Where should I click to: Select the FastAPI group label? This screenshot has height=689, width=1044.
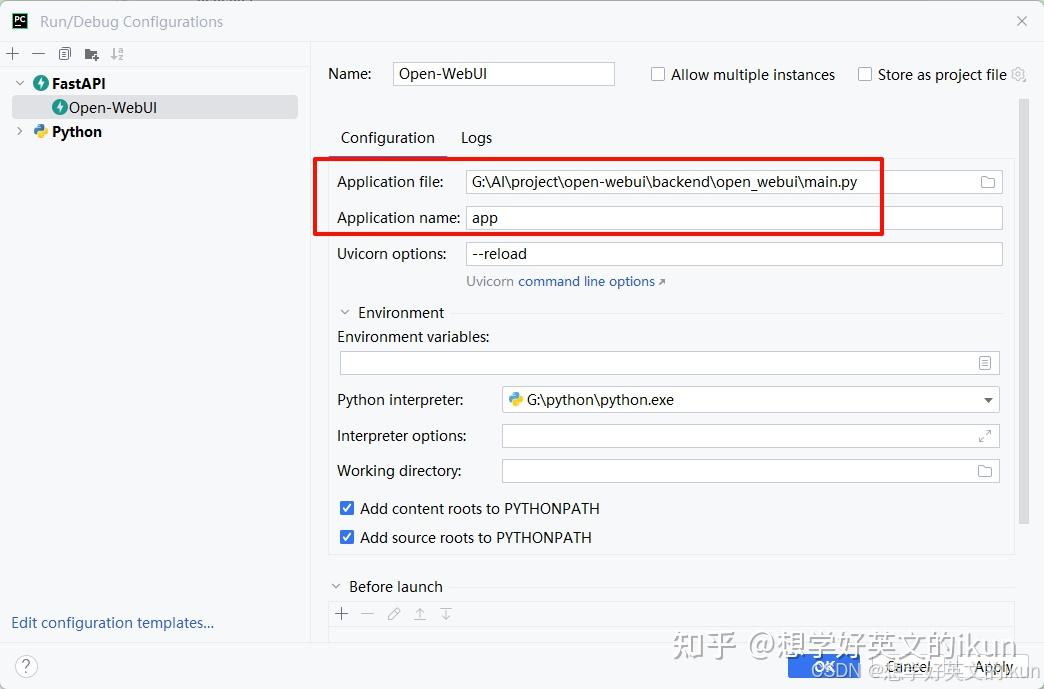click(x=79, y=83)
